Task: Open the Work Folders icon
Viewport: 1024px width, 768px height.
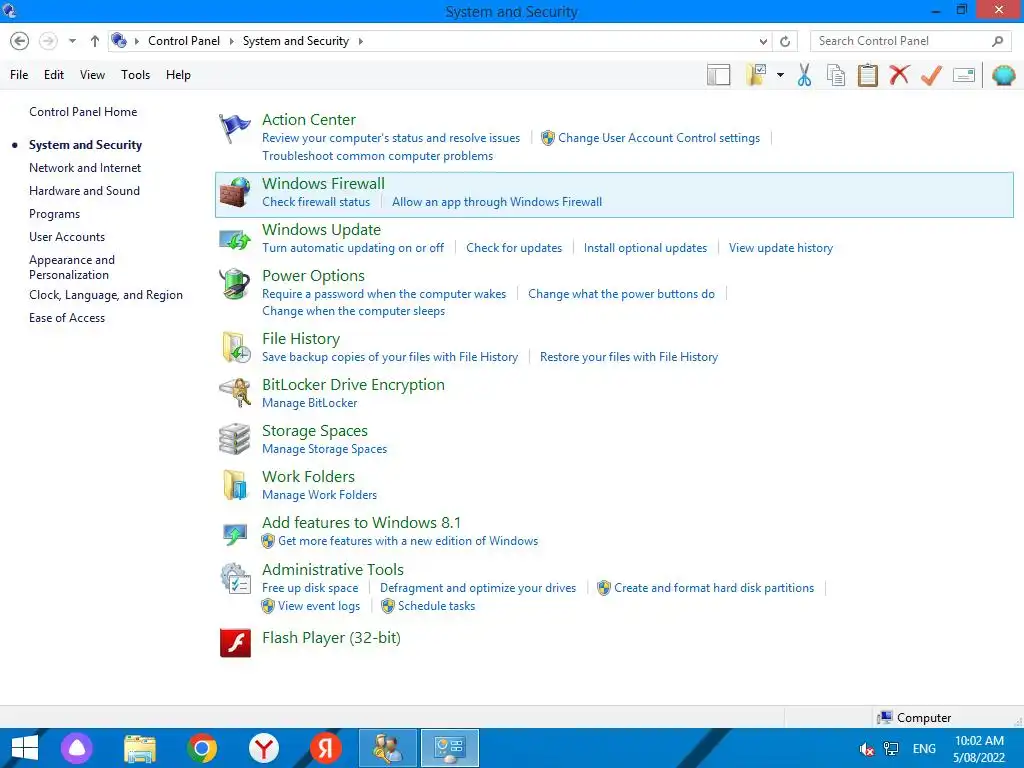Action: pyautogui.click(x=234, y=485)
